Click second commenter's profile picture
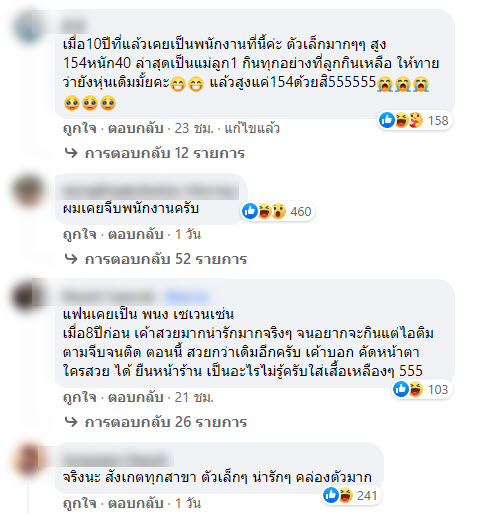488x514 pixels. [29, 190]
